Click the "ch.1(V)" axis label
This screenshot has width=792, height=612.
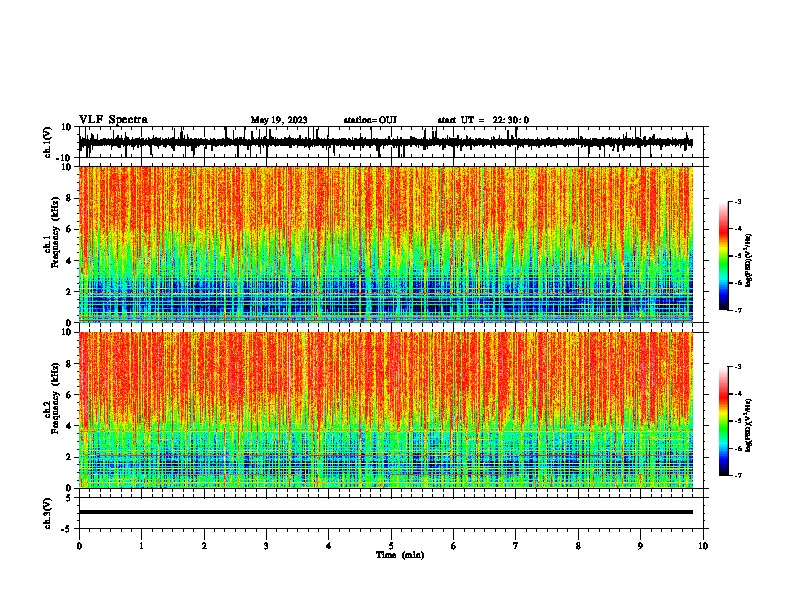48,142
